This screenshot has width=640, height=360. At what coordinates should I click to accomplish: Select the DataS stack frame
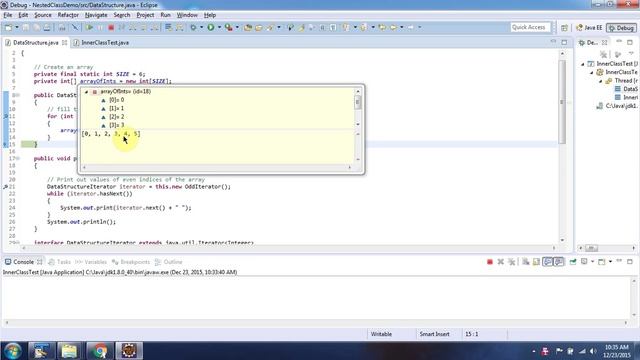coord(626,89)
